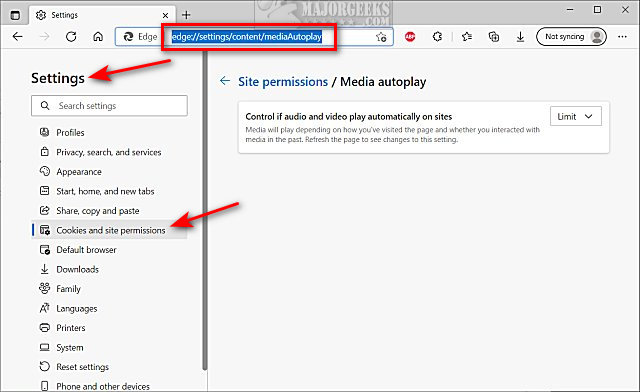Open Printers settings section
This screenshot has height=392, width=640.
tap(109, 328)
